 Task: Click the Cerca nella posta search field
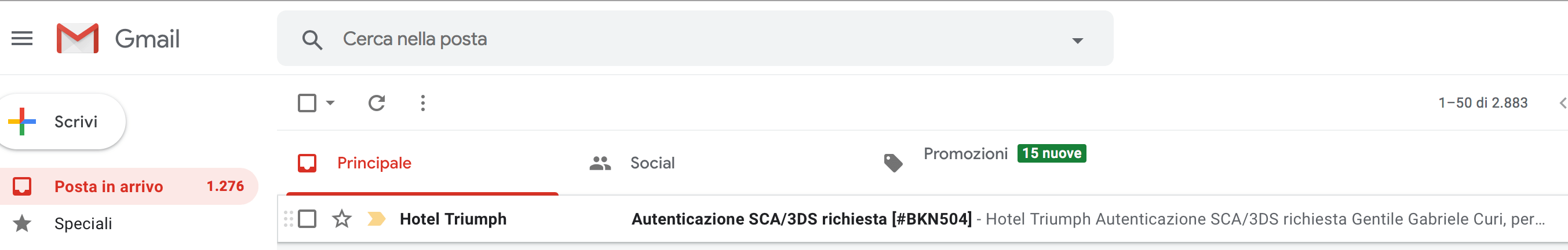(x=694, y=39)
